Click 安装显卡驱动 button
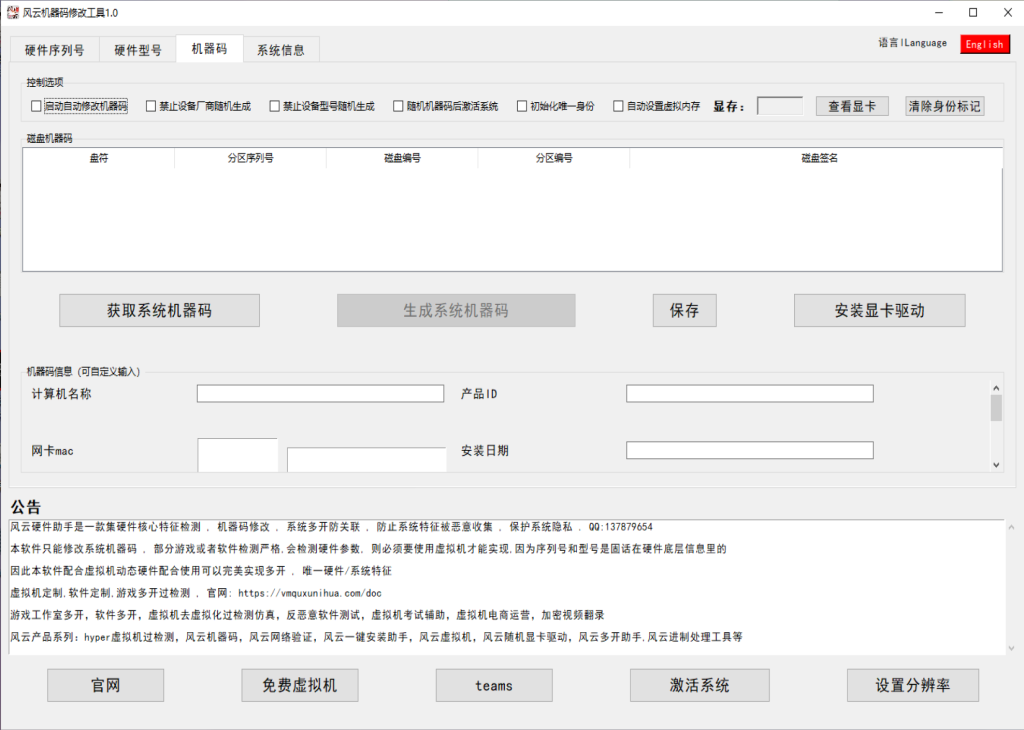 tap(879, 310)
